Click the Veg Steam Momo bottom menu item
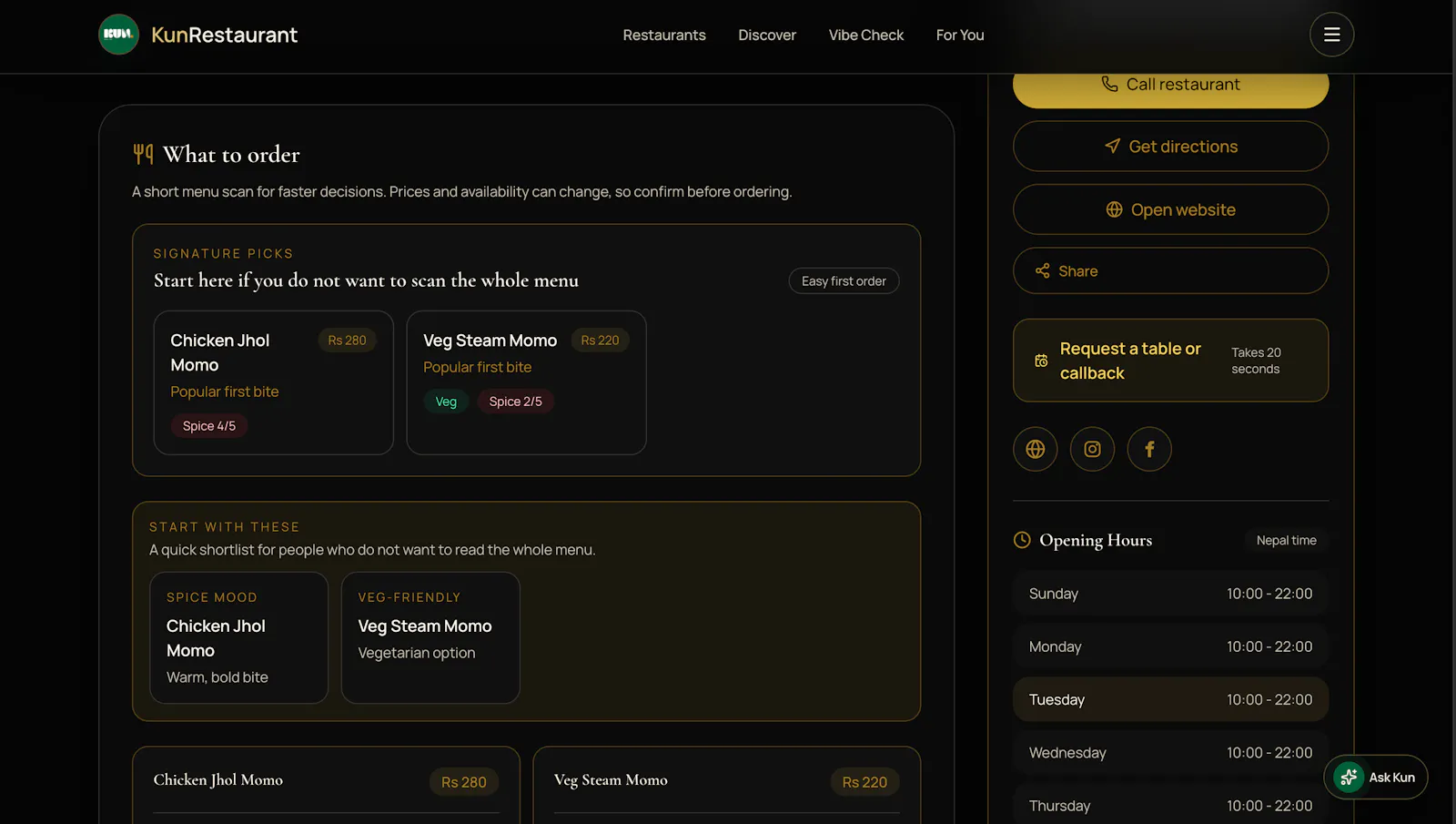Viewport: 1456px width, 824px height. (726, 785)
